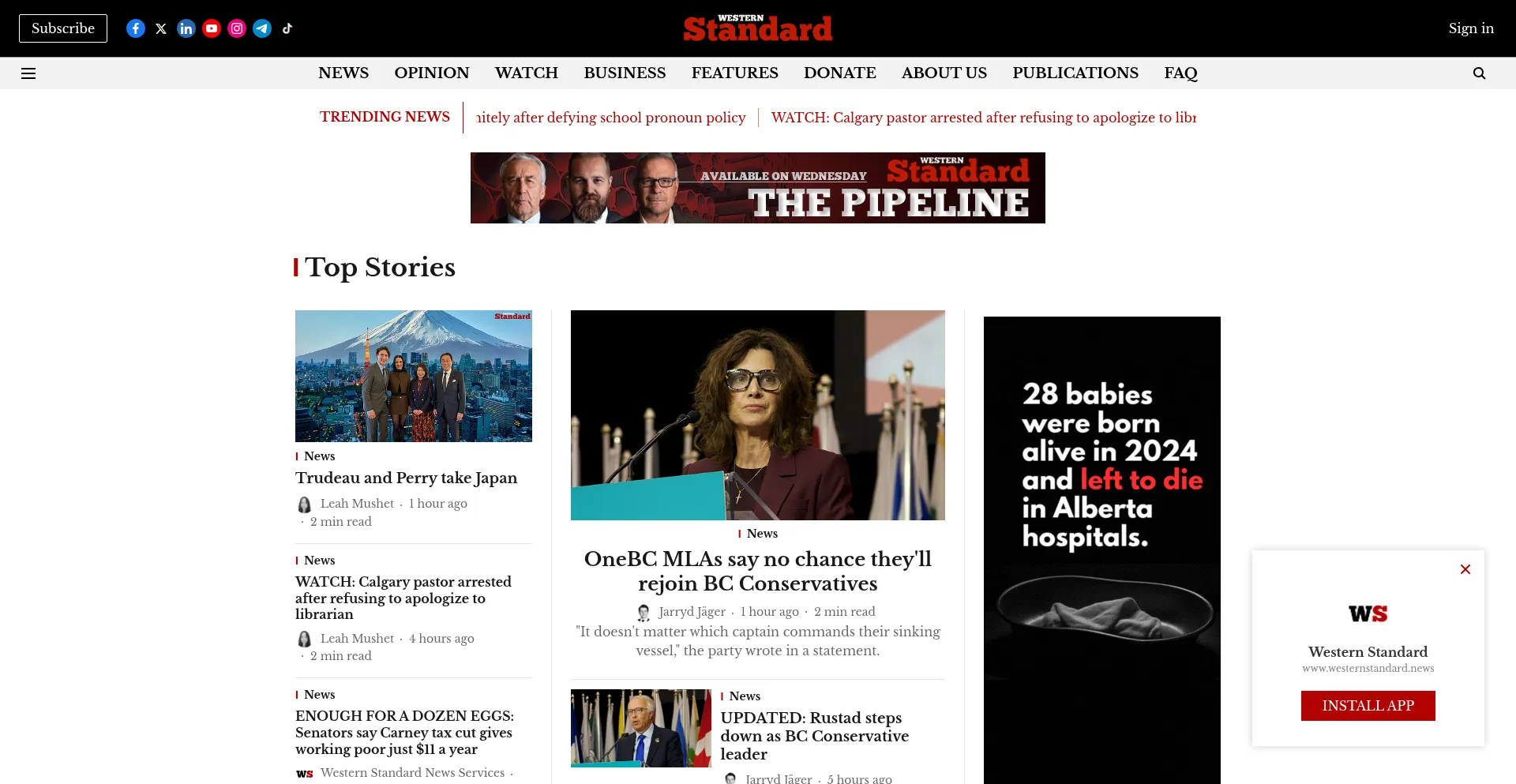The image size is (1516, 784).
Task: Select the OPINION menu item
Action: (x=432, y=73)
